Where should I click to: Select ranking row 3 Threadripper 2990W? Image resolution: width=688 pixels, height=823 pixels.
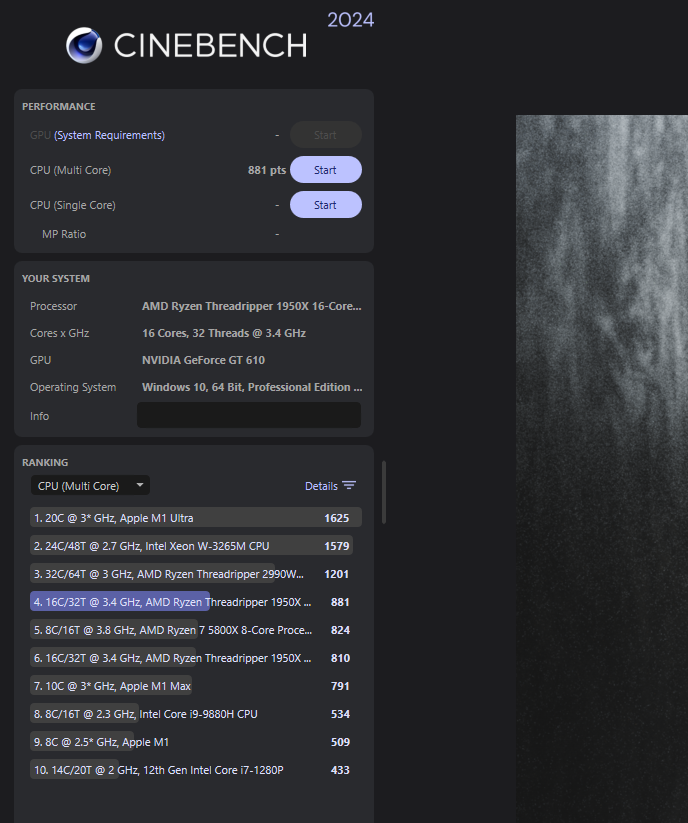(x=196, y=574)
